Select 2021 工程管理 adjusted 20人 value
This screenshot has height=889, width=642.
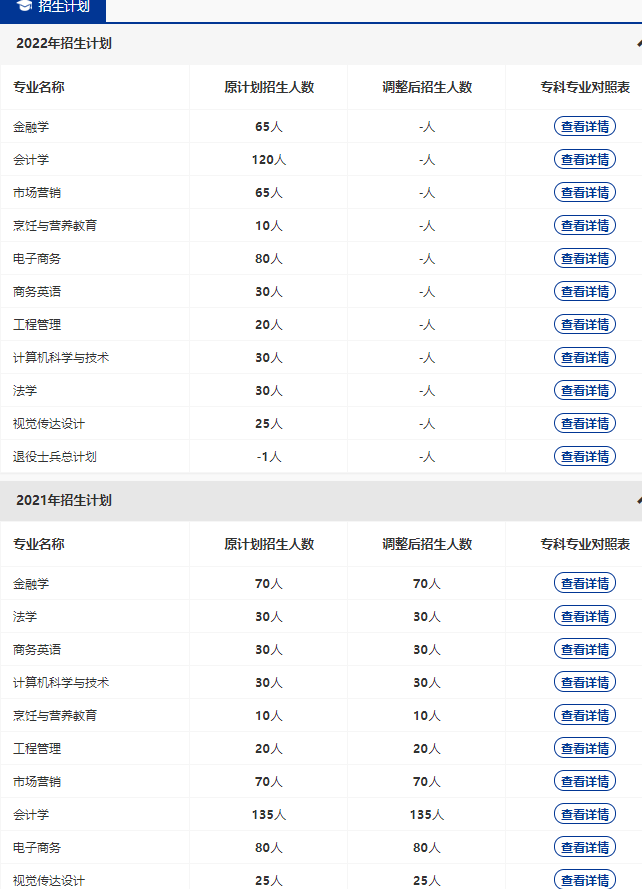426,748
